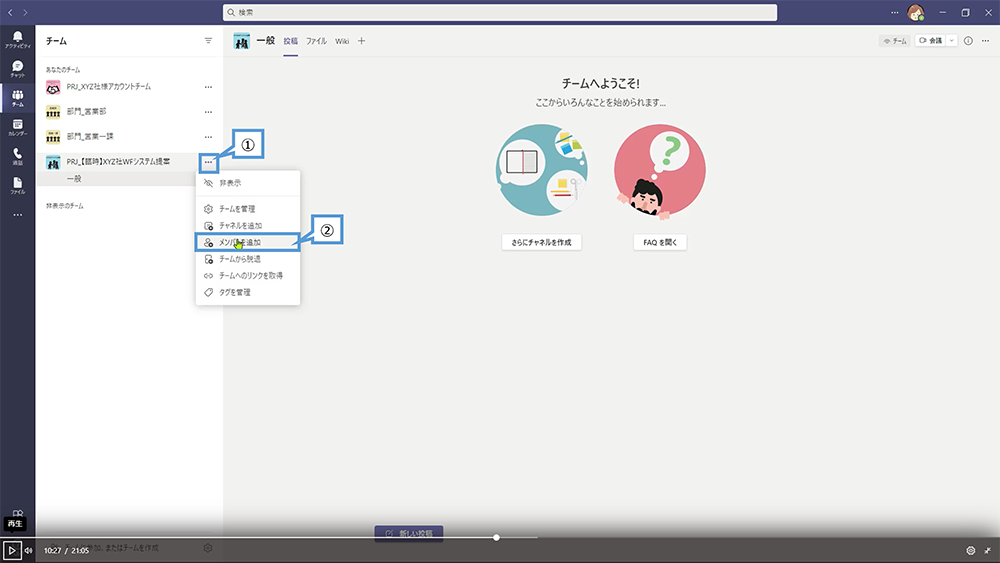This screenshot has height=563, width=1000.
Task: Select the 部門_営業部 team name
Action: tap(86, 112)
